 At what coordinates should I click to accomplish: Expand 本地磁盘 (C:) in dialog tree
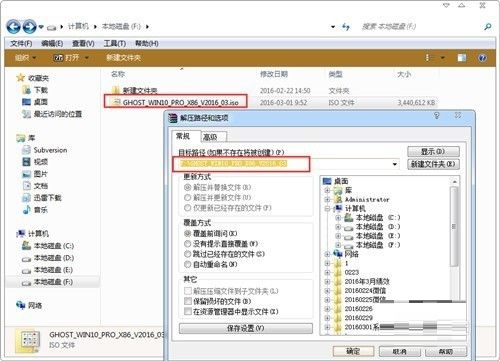point(338,218)
